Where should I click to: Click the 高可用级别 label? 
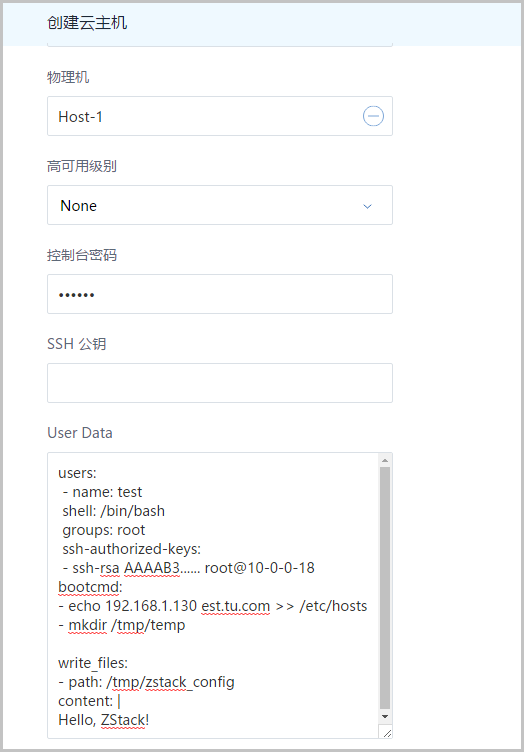point(82,166)
